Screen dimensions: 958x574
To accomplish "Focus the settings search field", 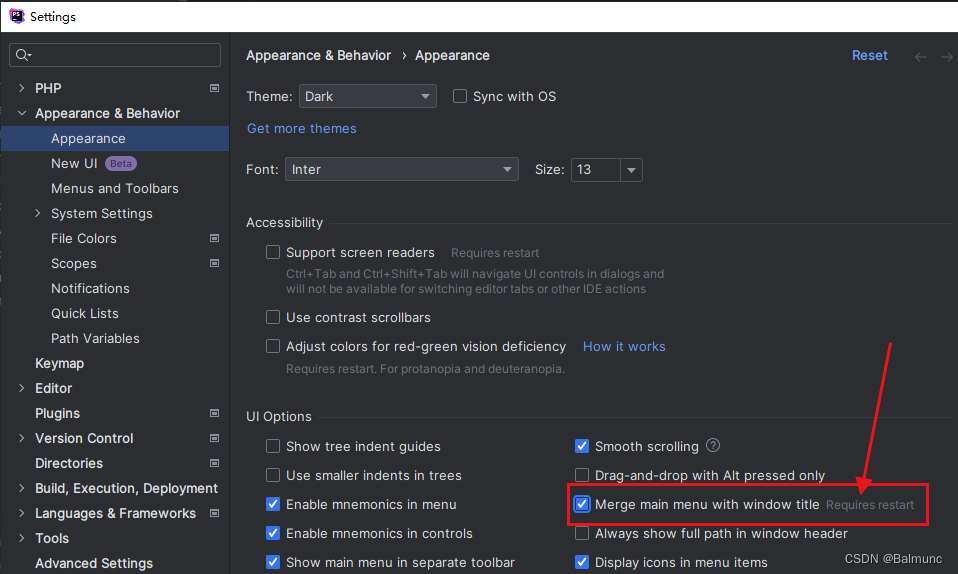I will tap(115, 55).
